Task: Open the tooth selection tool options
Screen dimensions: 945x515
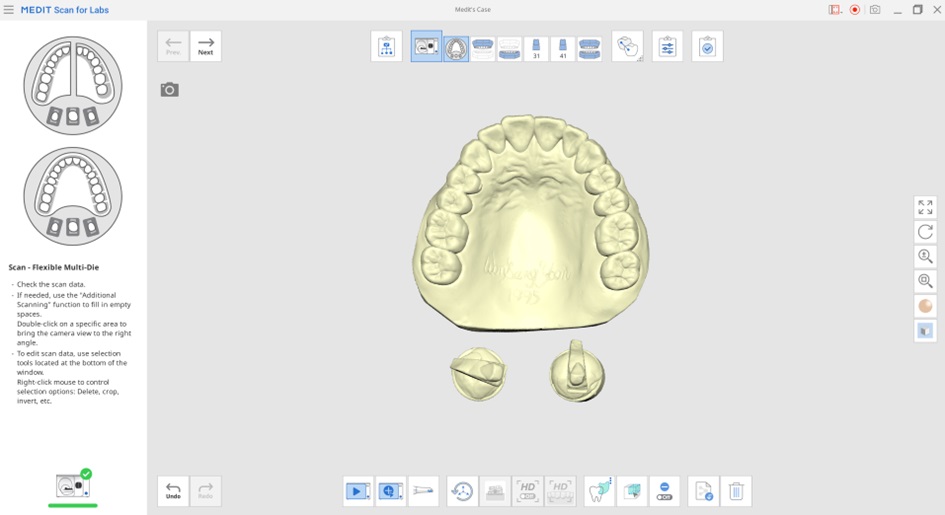Action: click(599, 491)
